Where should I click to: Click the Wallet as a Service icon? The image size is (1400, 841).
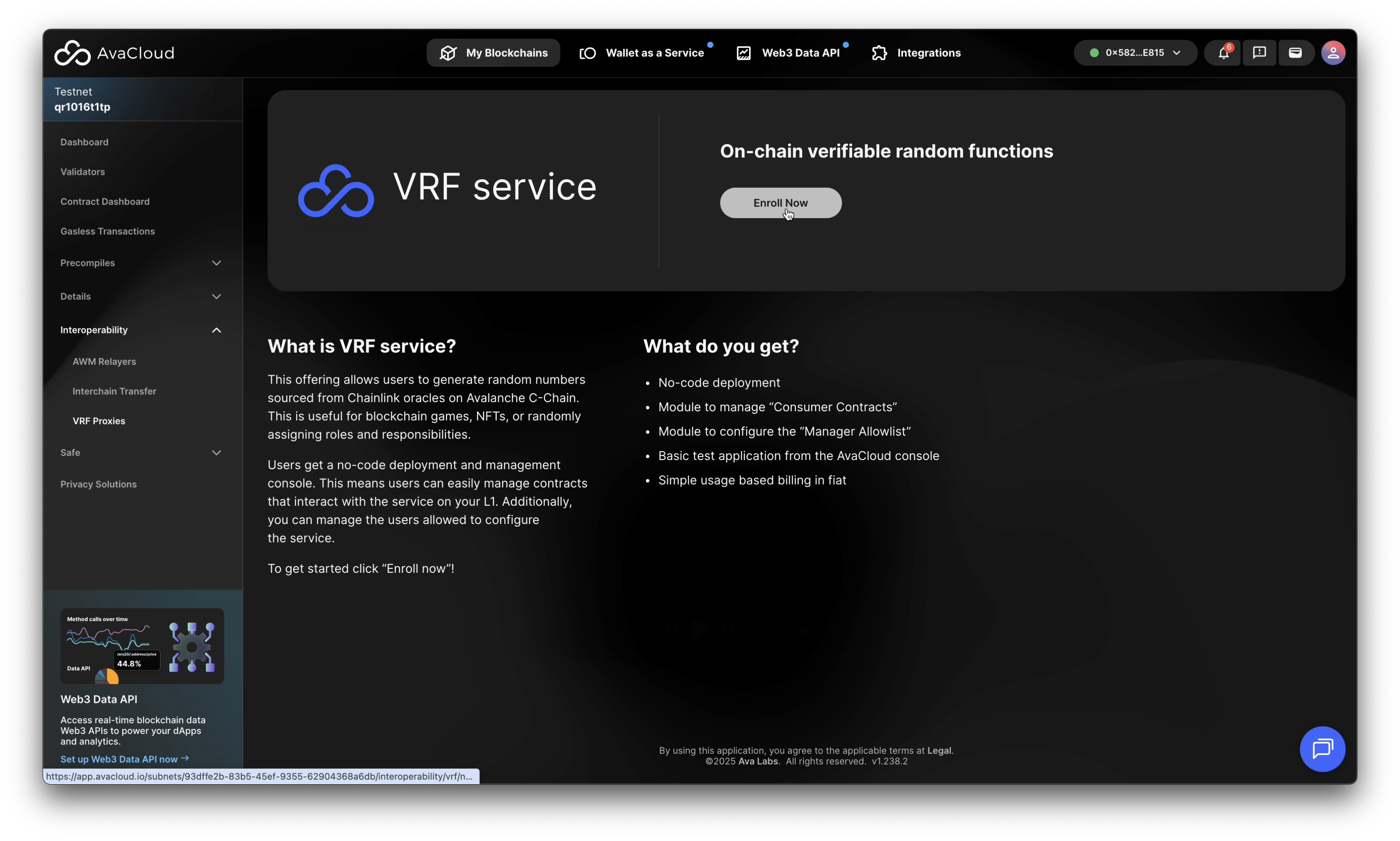588,53
